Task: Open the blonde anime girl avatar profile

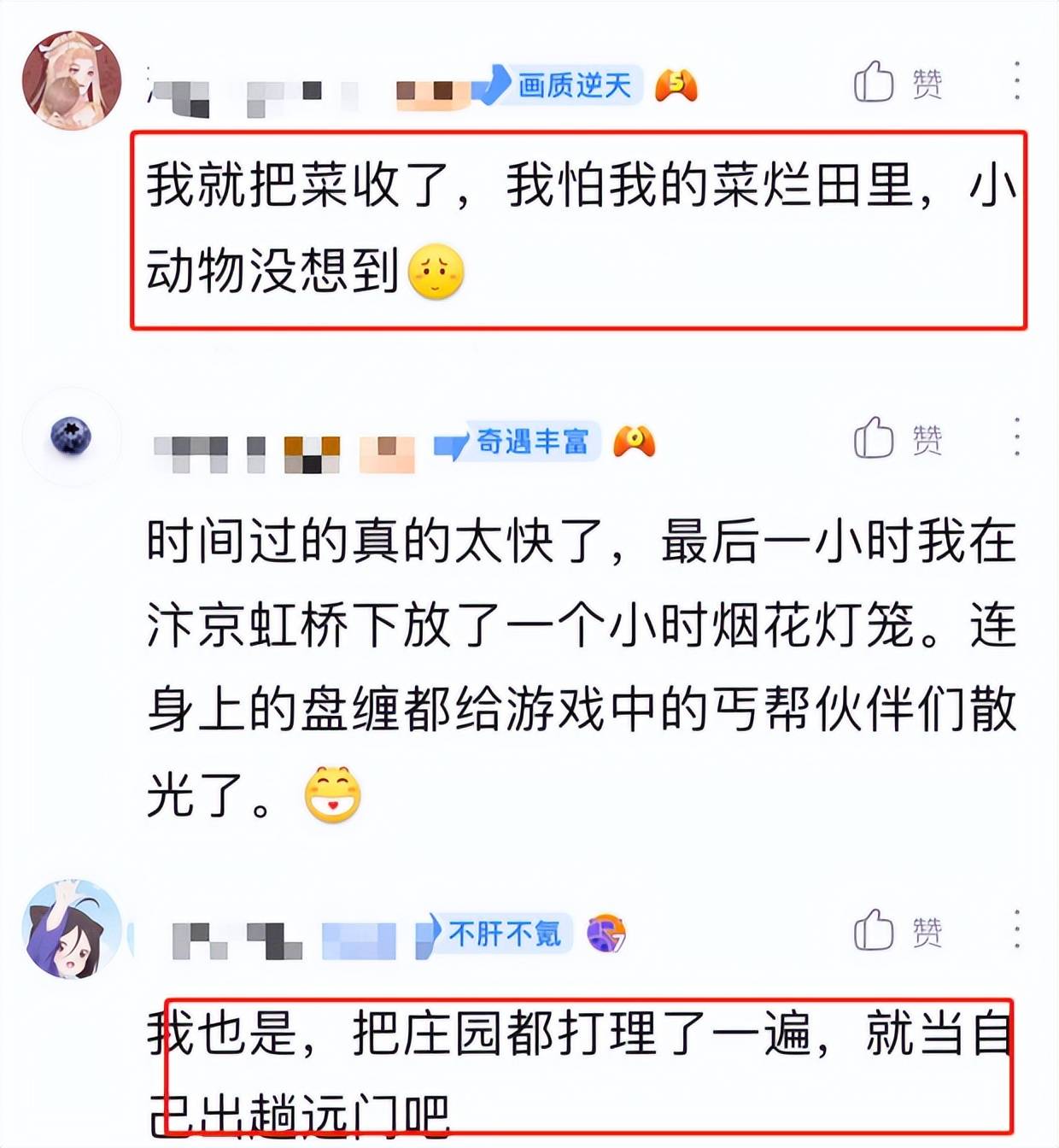Action: 72,80
